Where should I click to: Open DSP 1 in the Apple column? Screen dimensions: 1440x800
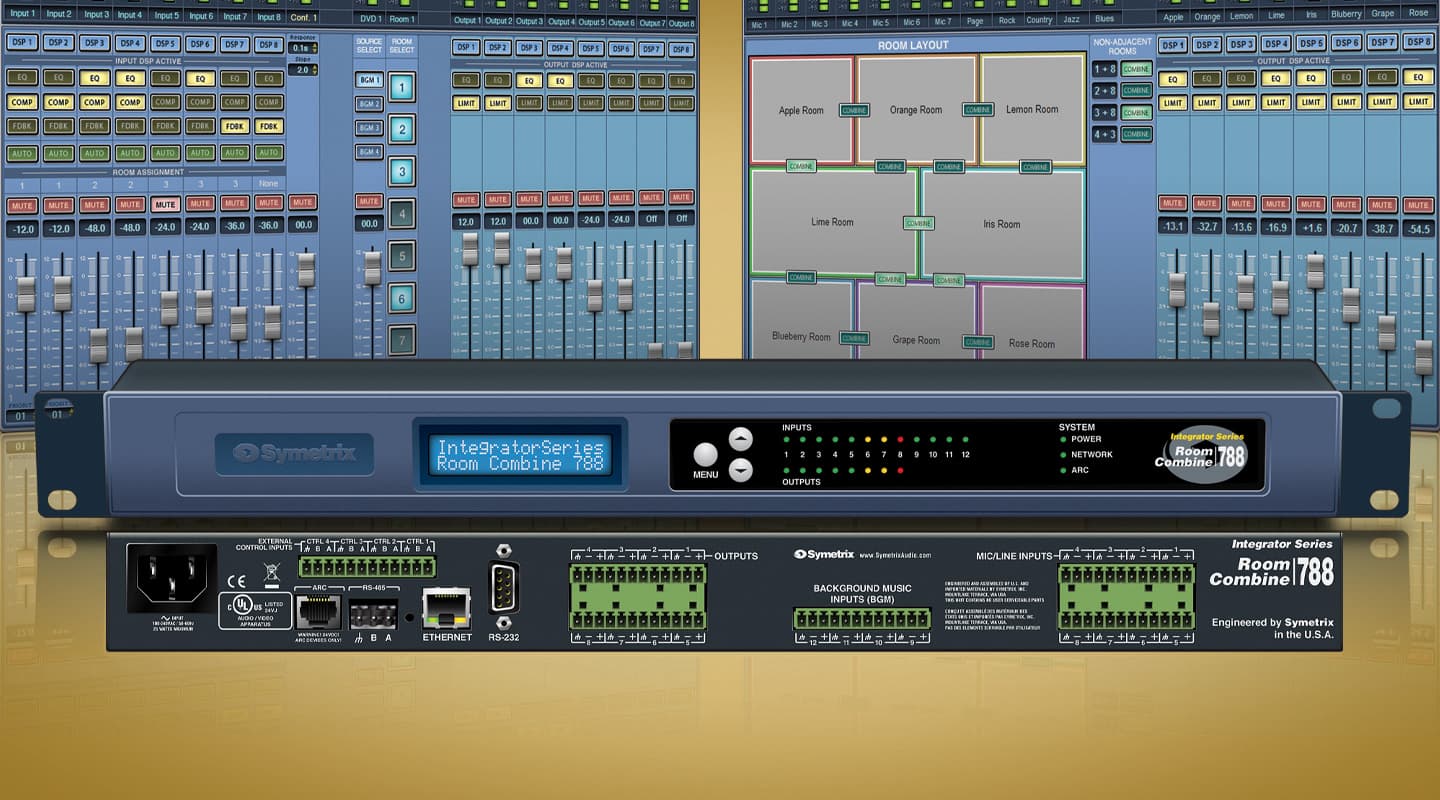pos(1172,44)
